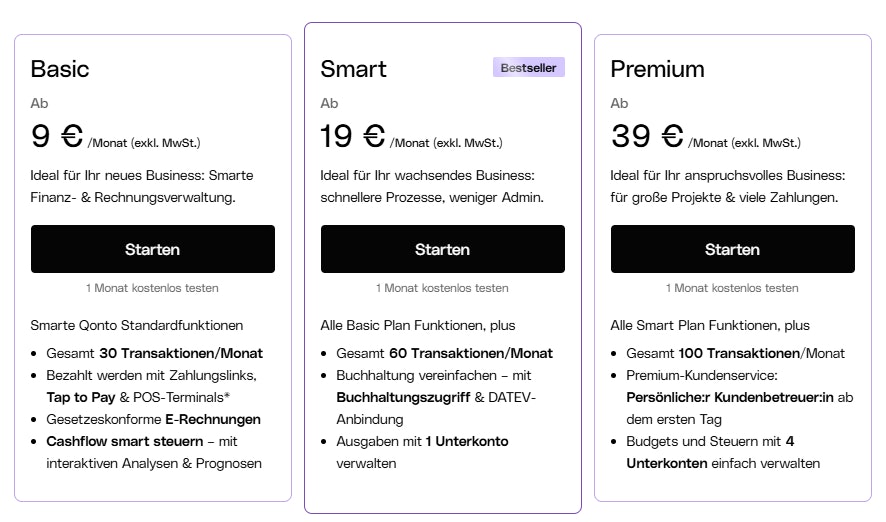Click Starten button in Basic plan
This screenshot has height=522, width=886.
(152, 249)
